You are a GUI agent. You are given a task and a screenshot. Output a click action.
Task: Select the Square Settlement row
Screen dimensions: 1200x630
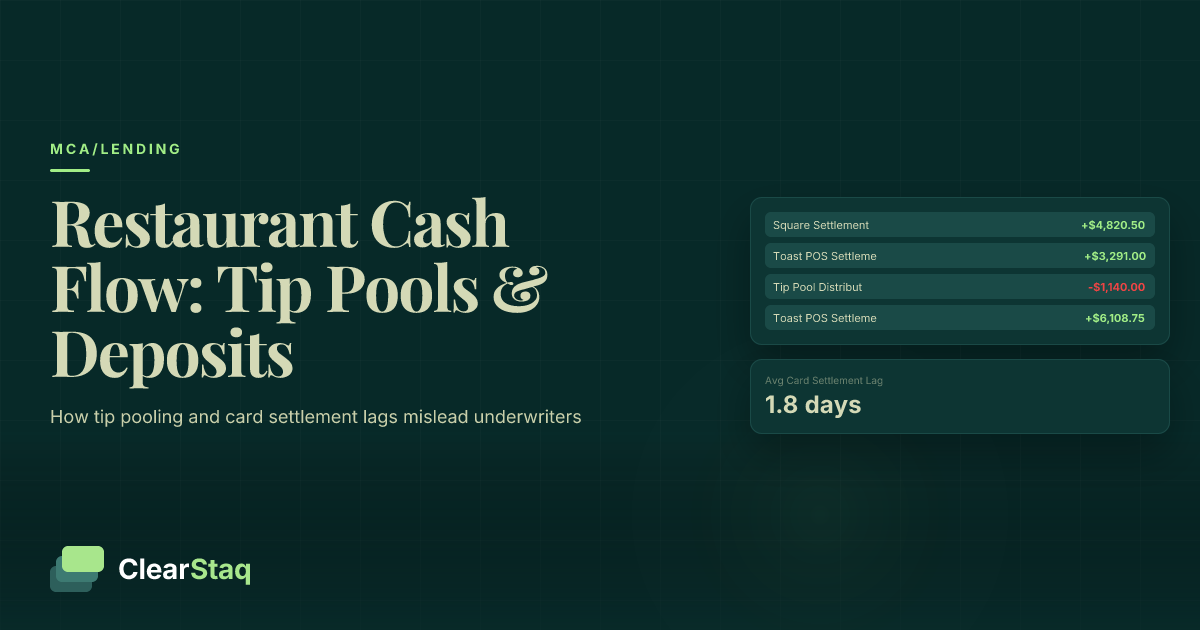point(960,225)
